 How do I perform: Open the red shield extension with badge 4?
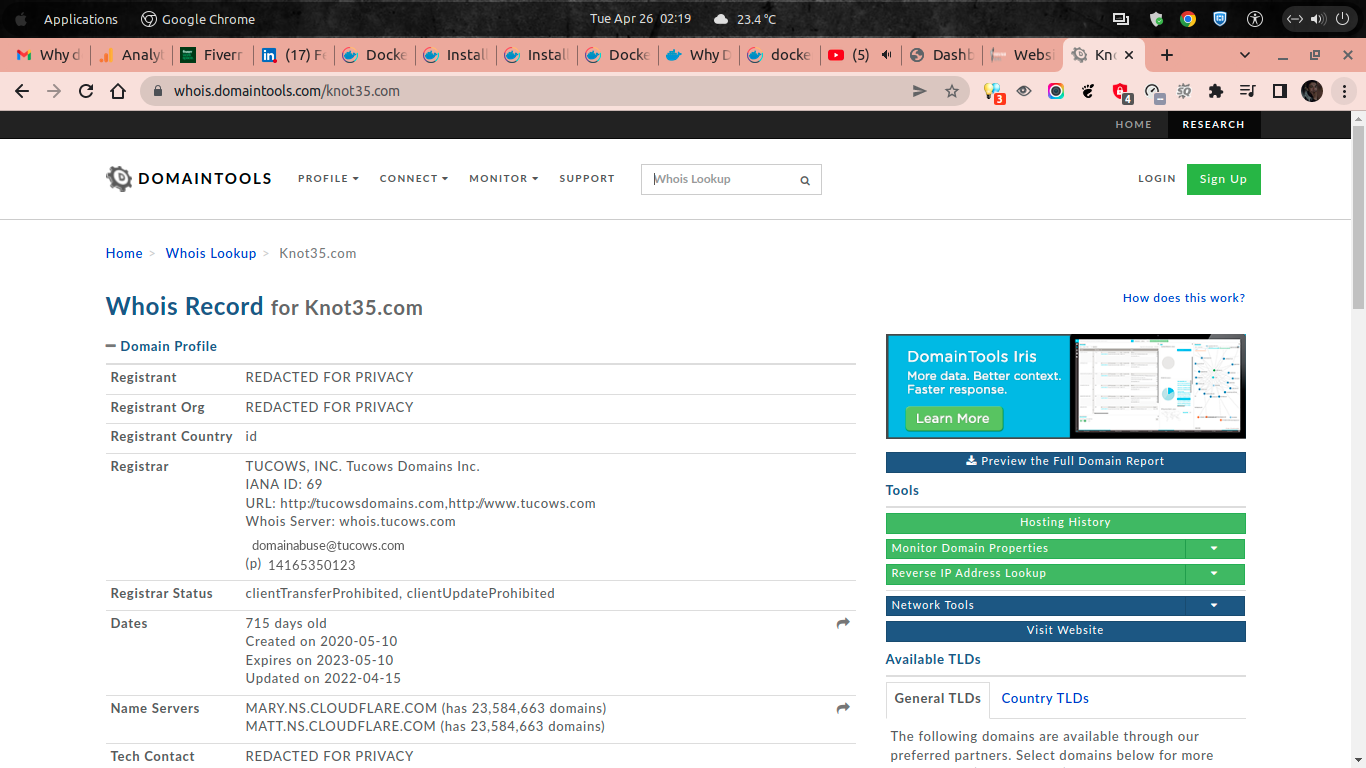1121,92
